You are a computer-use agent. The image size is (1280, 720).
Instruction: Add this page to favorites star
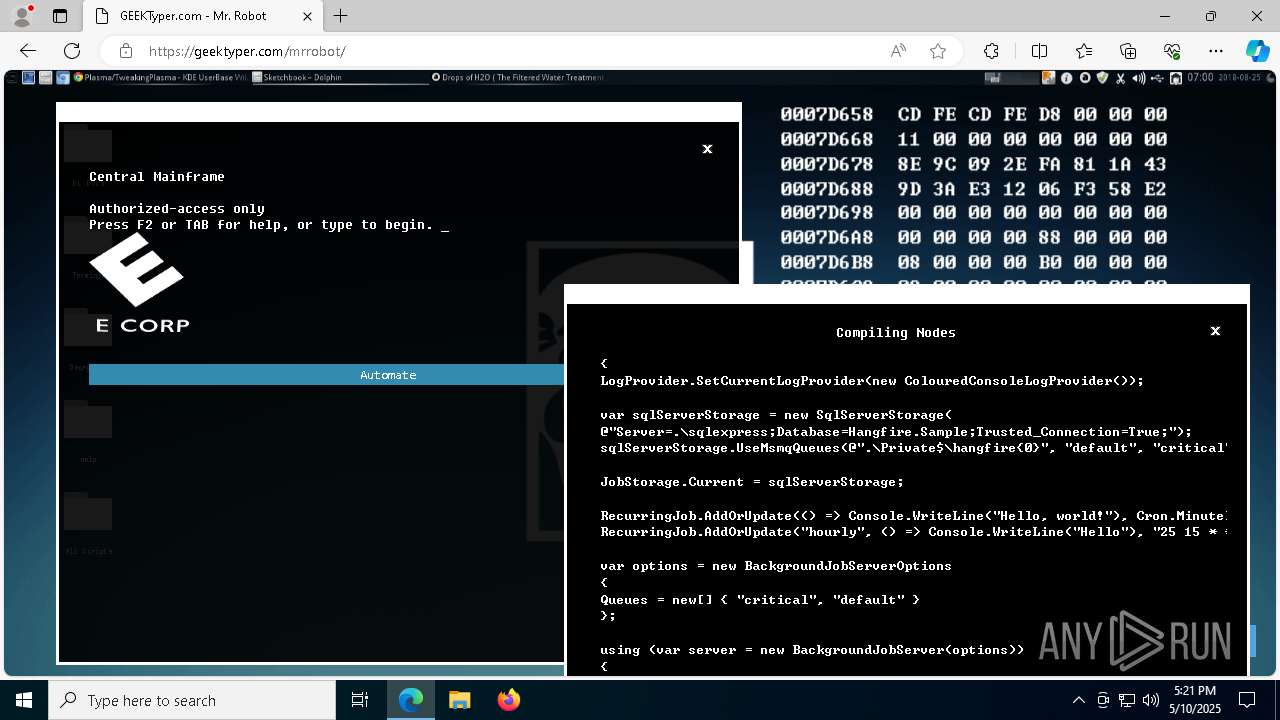[938, 51]
